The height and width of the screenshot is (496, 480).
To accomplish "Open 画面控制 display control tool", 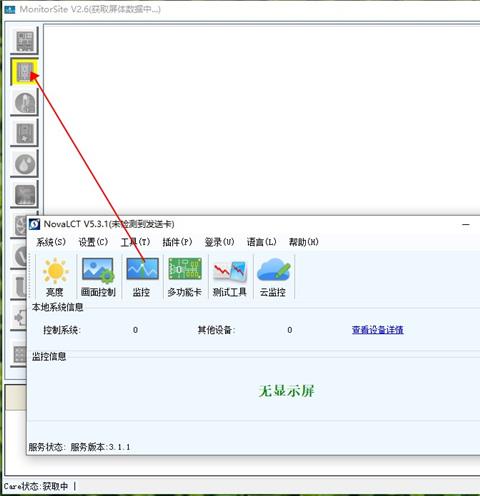I will click(x=99, y=277).
